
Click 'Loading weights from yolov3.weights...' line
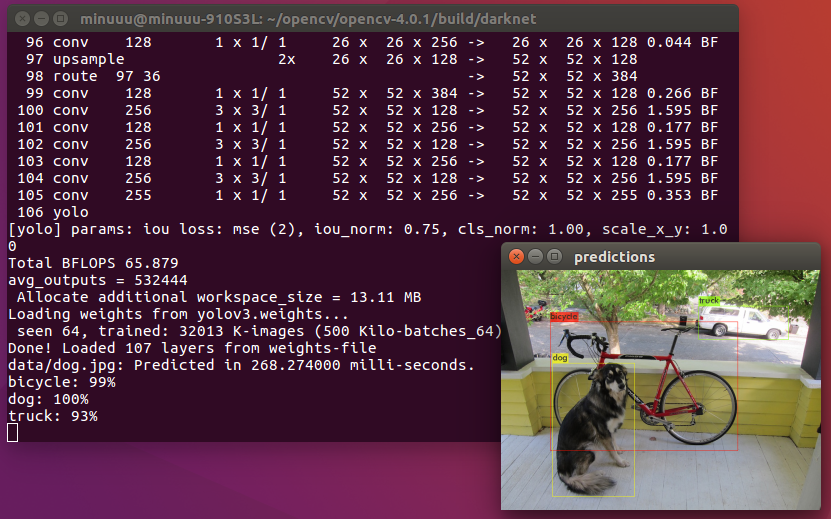[x=178, y=314]
